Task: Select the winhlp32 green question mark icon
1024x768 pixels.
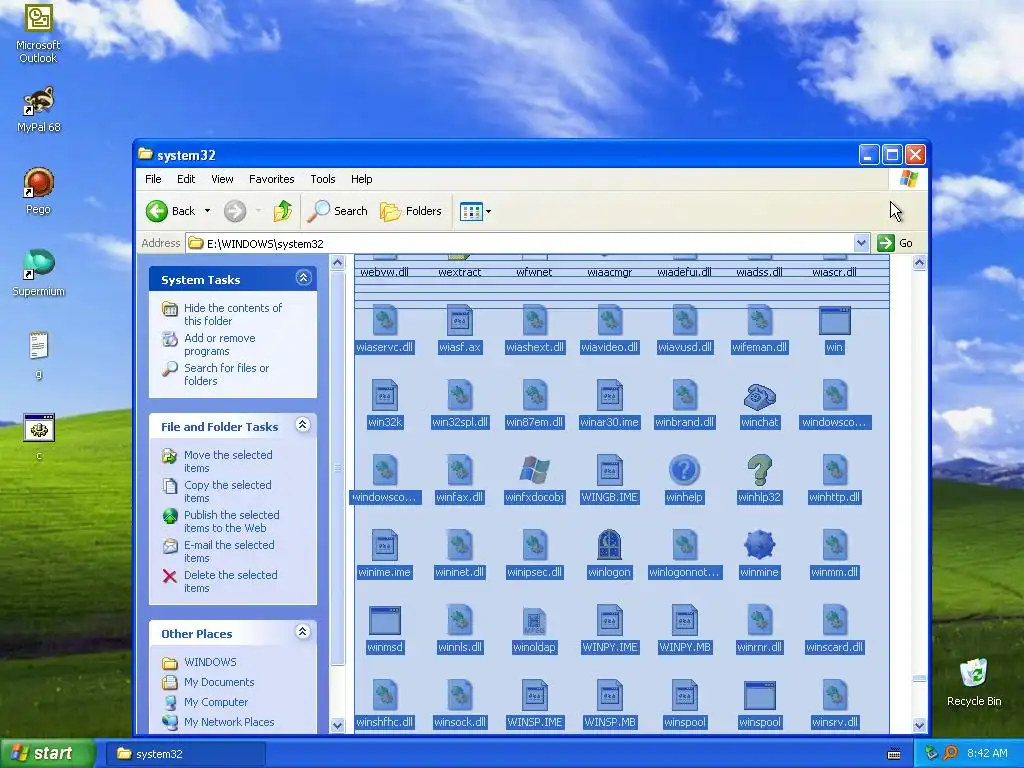Action: click(760, 470)
